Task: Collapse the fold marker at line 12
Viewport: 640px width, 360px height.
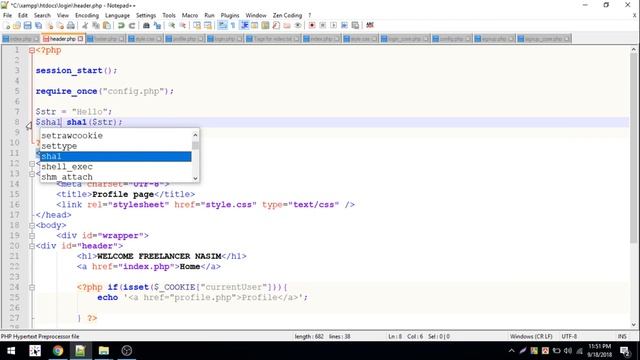Action: (x=32, y=164)
